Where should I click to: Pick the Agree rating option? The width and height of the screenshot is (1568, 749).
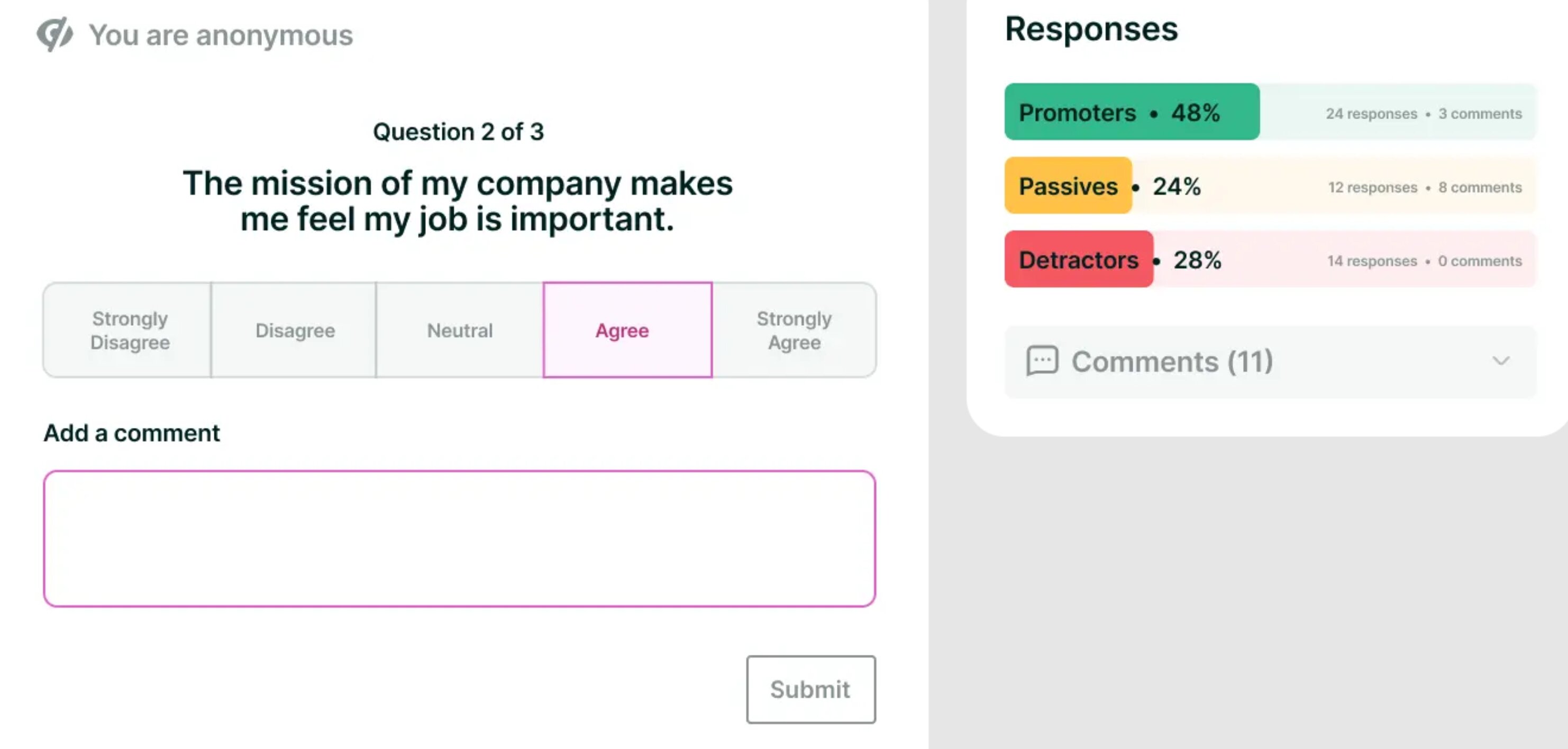pyautogui.click(x=627, y=331)
